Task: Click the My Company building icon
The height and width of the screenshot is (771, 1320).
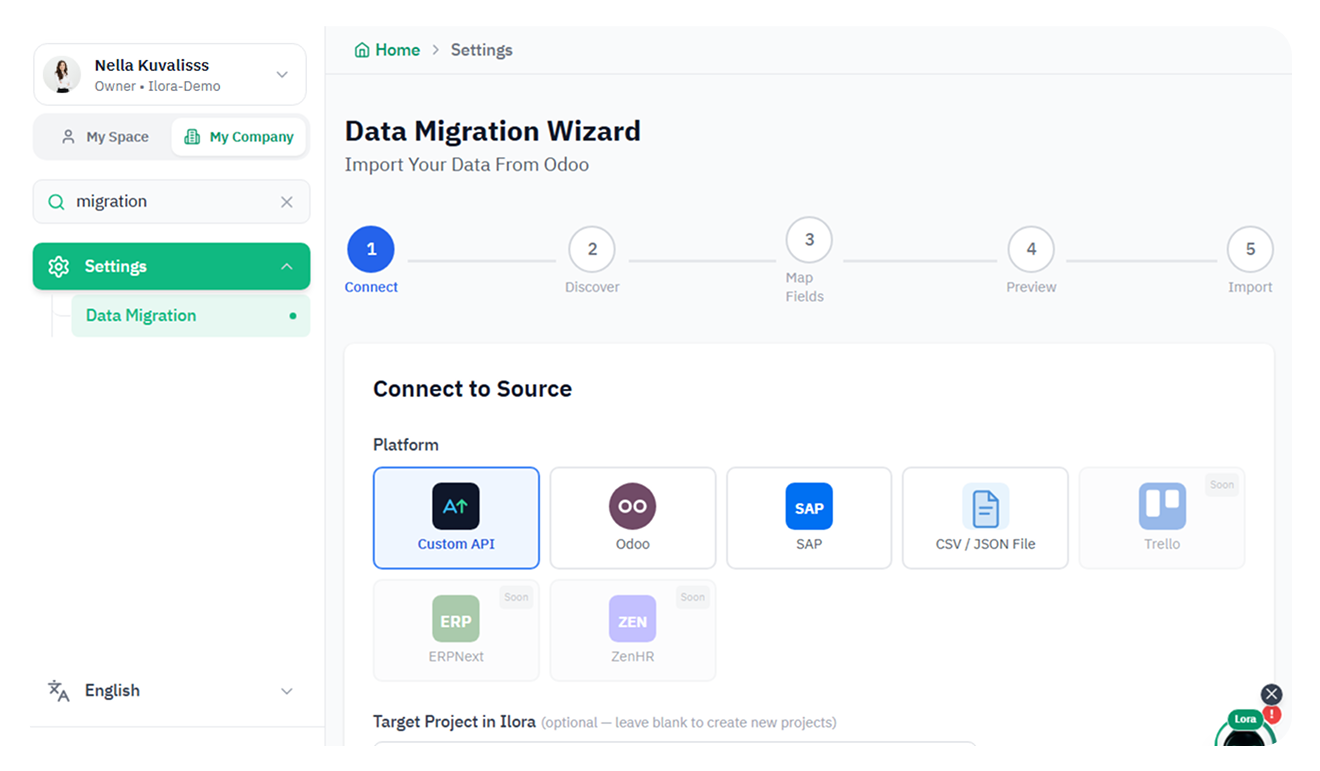Action: [192, 137]
